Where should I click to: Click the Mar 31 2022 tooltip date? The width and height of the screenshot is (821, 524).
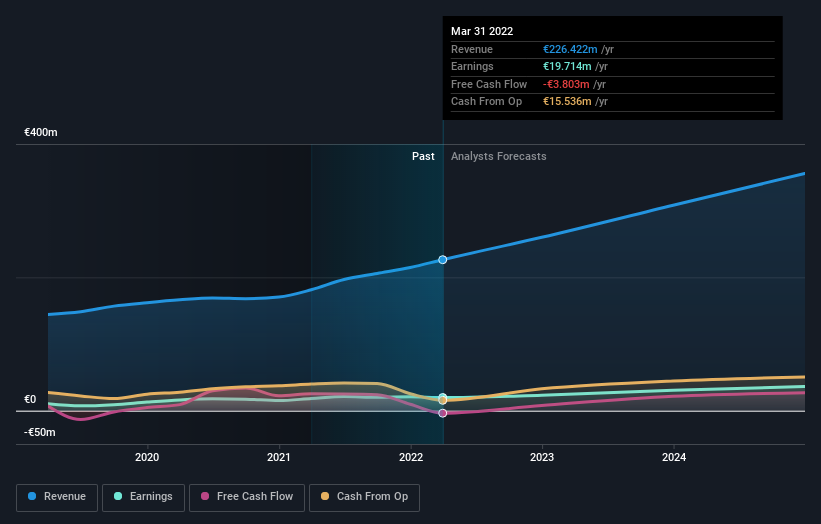pos(482,31)
